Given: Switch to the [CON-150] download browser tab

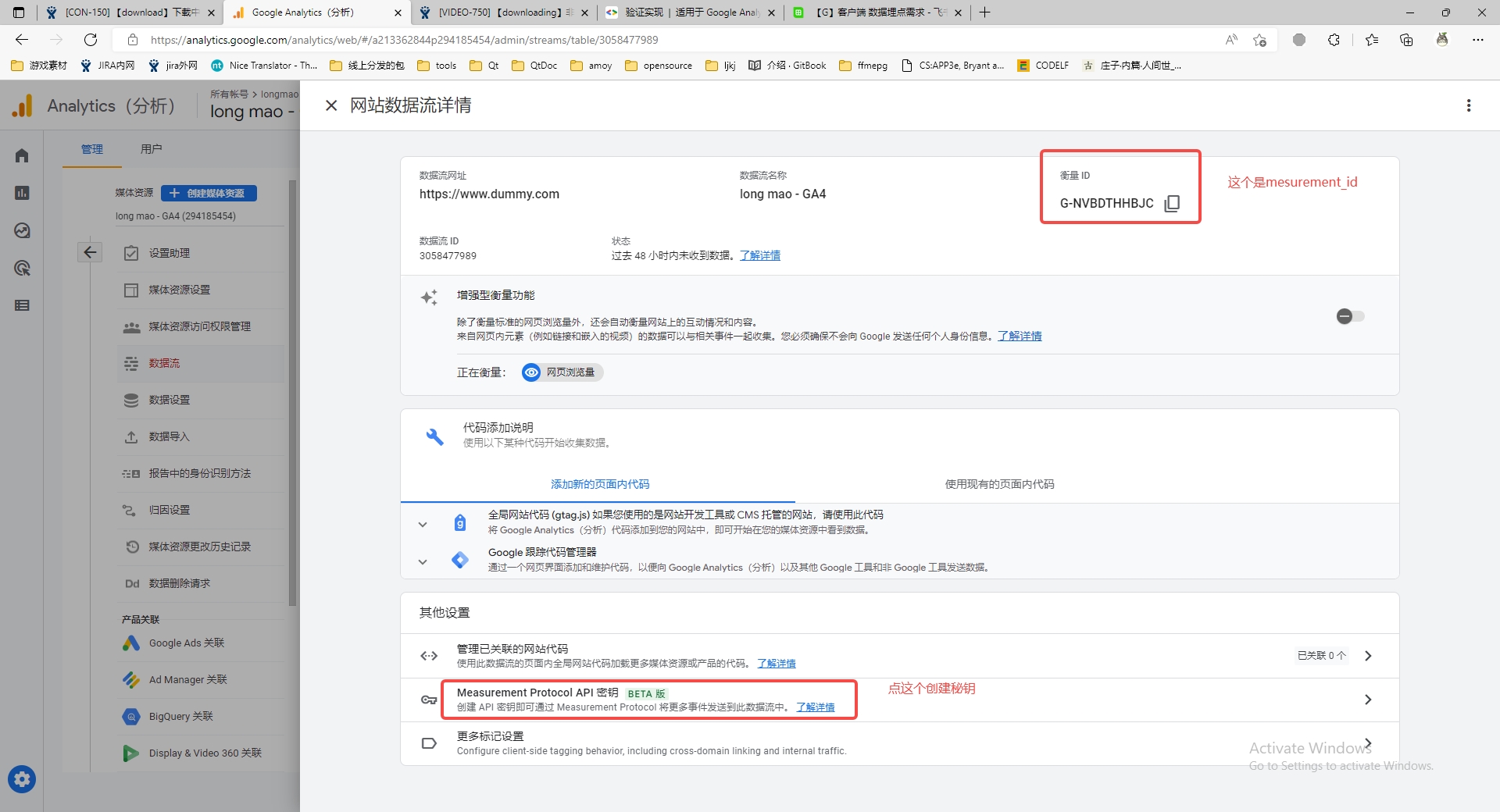Looking at the screenshot, I should pyautogui.click(x=130, y=12).
